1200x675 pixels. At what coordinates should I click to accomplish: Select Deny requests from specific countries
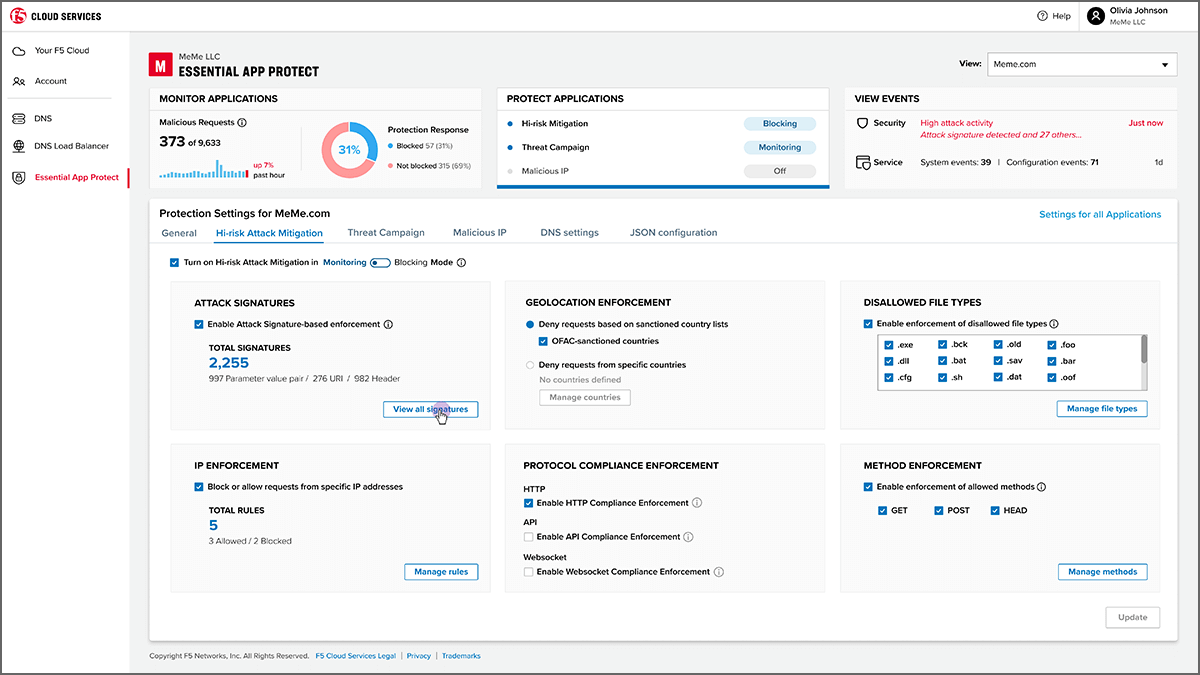531,365
